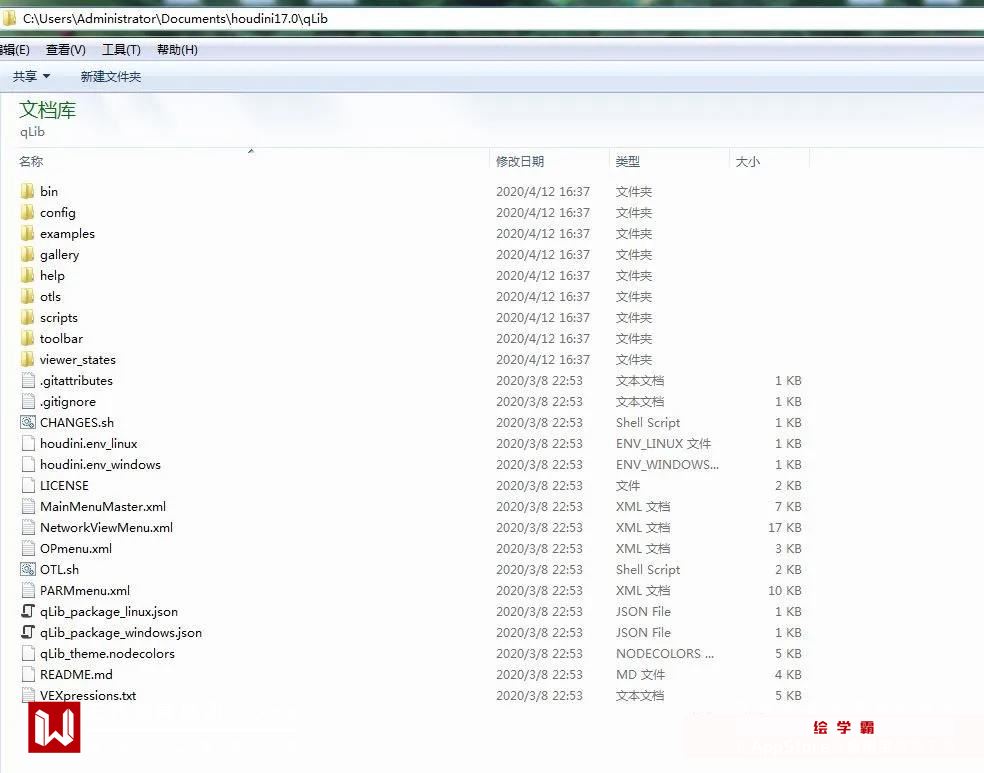This screenshot has height=773, width=984.
Task: Select the .gitignore file icon
Action: tap(28, 402)
